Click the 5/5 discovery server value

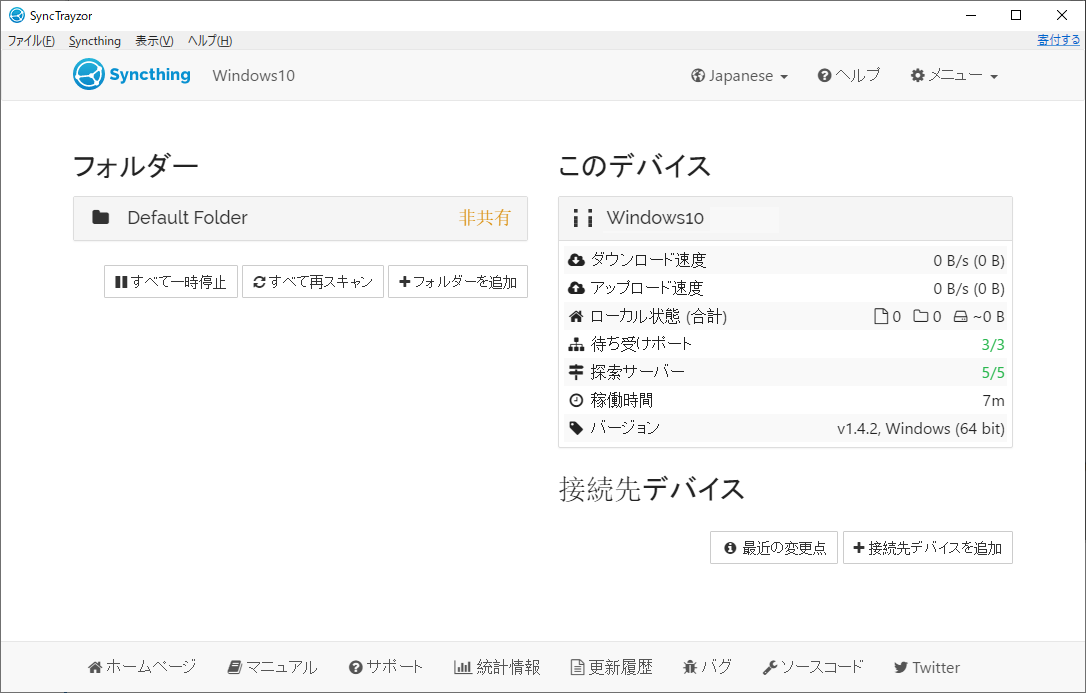pyautogui.click(x=993, y=372)
